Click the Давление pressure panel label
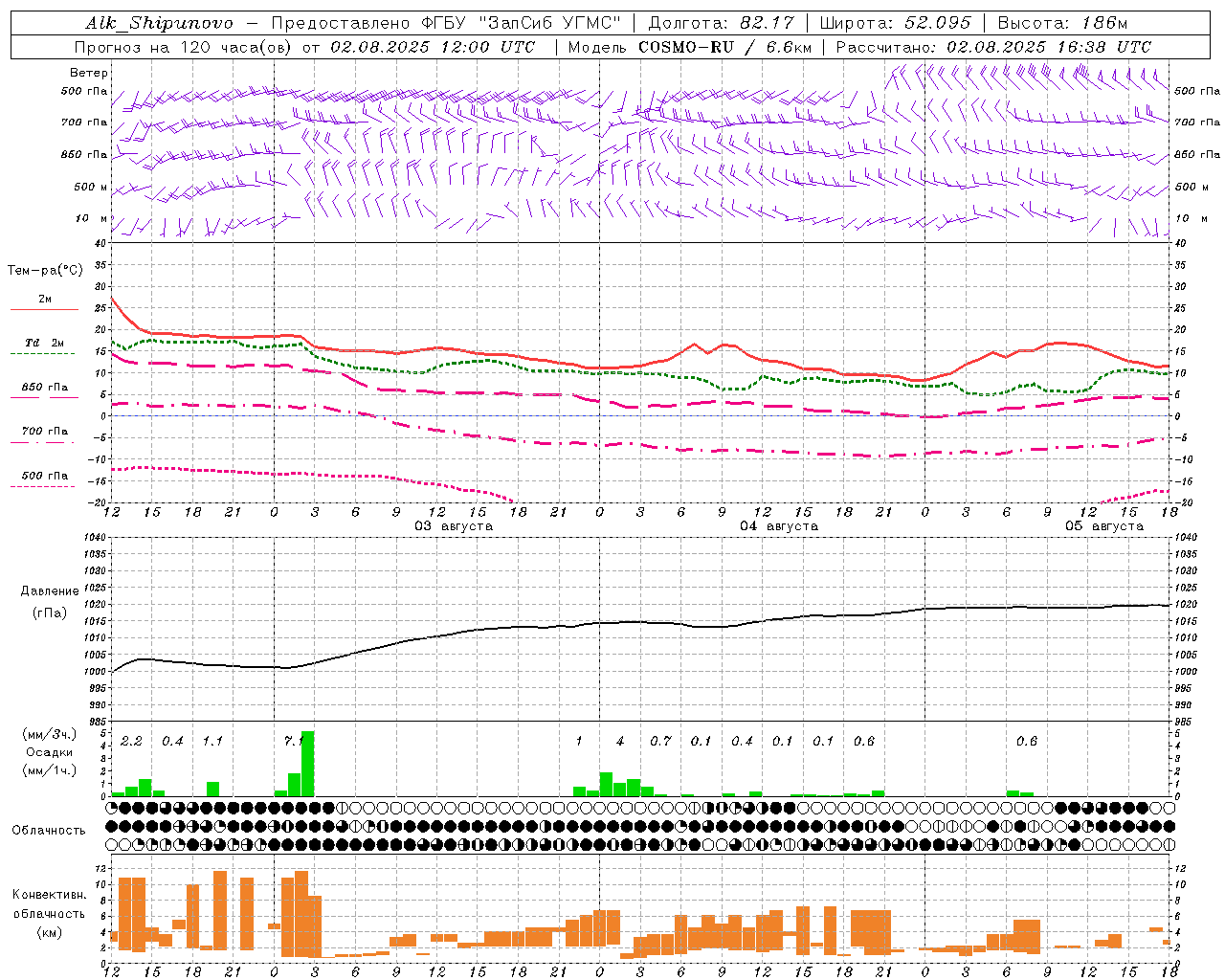This screenshot has width=1225, height=980. click(49, 590)
